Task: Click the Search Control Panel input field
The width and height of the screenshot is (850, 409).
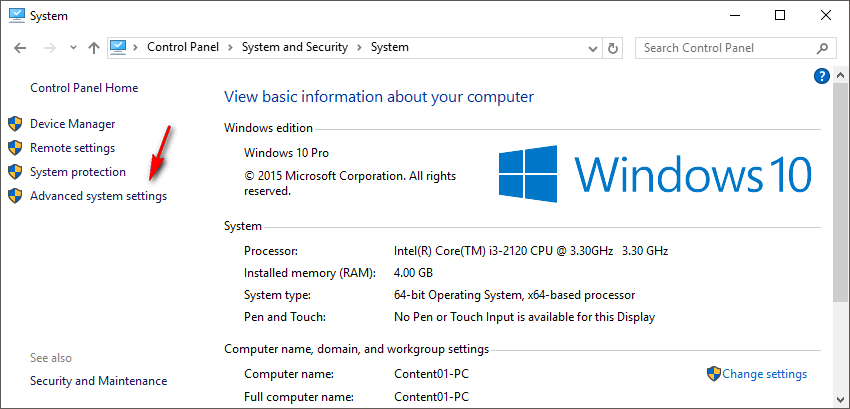Action: pos(723,47)
